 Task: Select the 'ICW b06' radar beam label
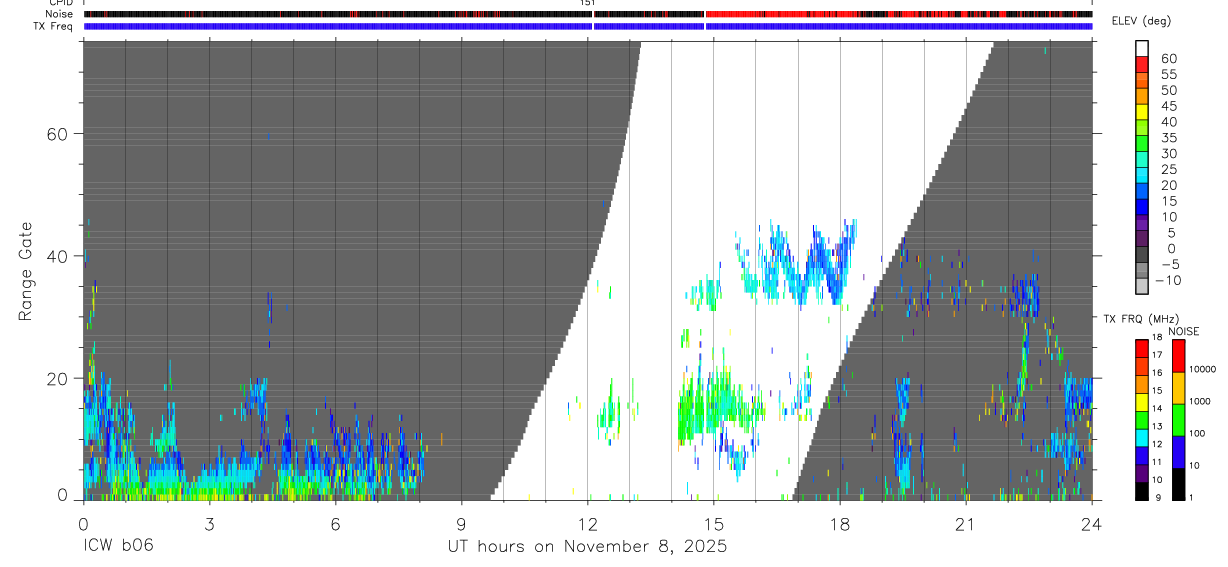118,547
